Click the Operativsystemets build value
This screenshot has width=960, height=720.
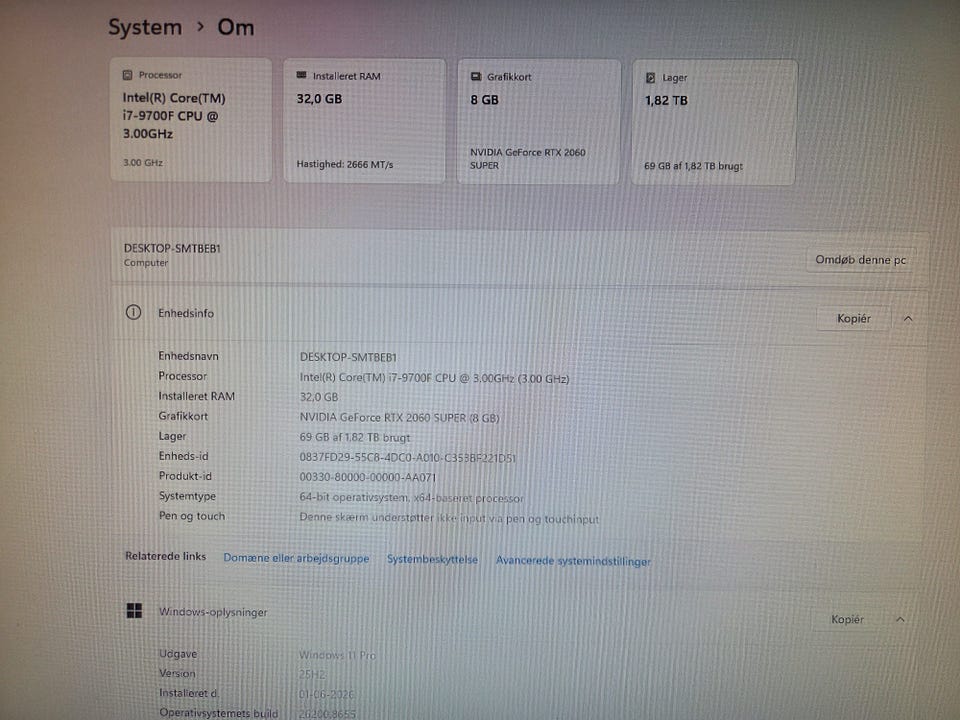coord(327,714)
